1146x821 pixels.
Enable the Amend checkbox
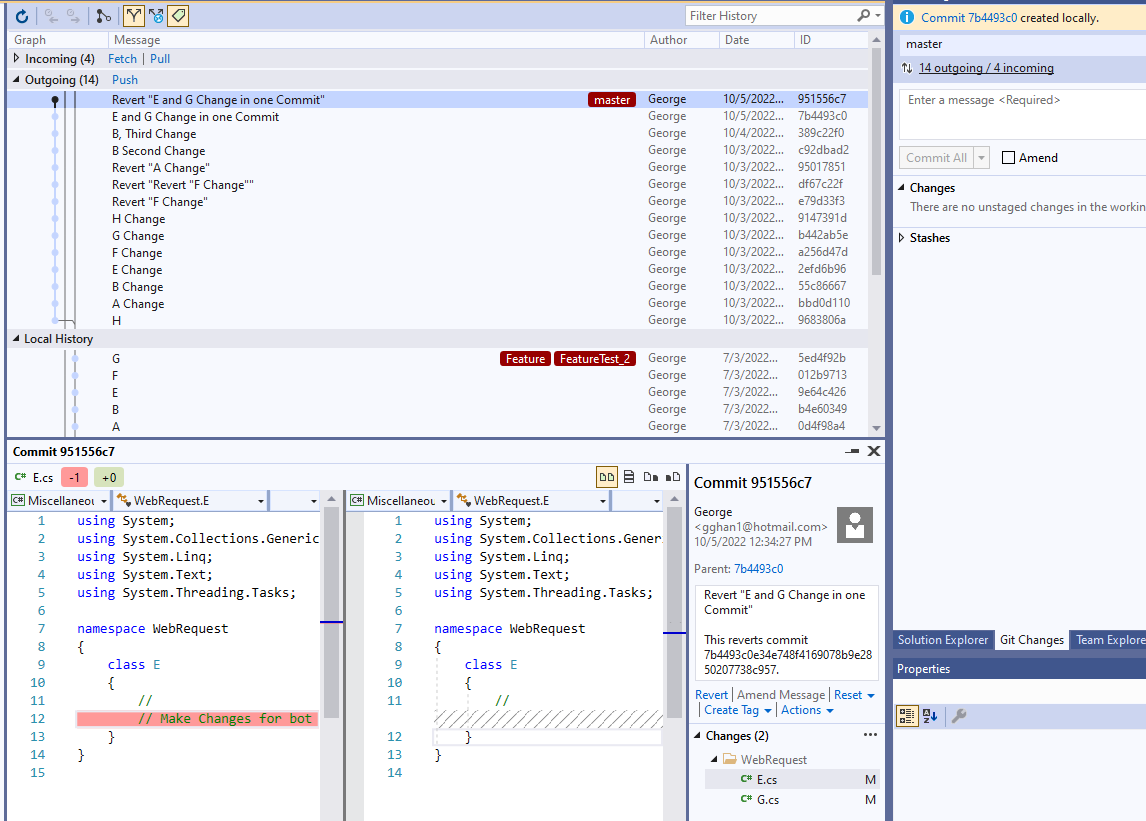point(1009,158)
